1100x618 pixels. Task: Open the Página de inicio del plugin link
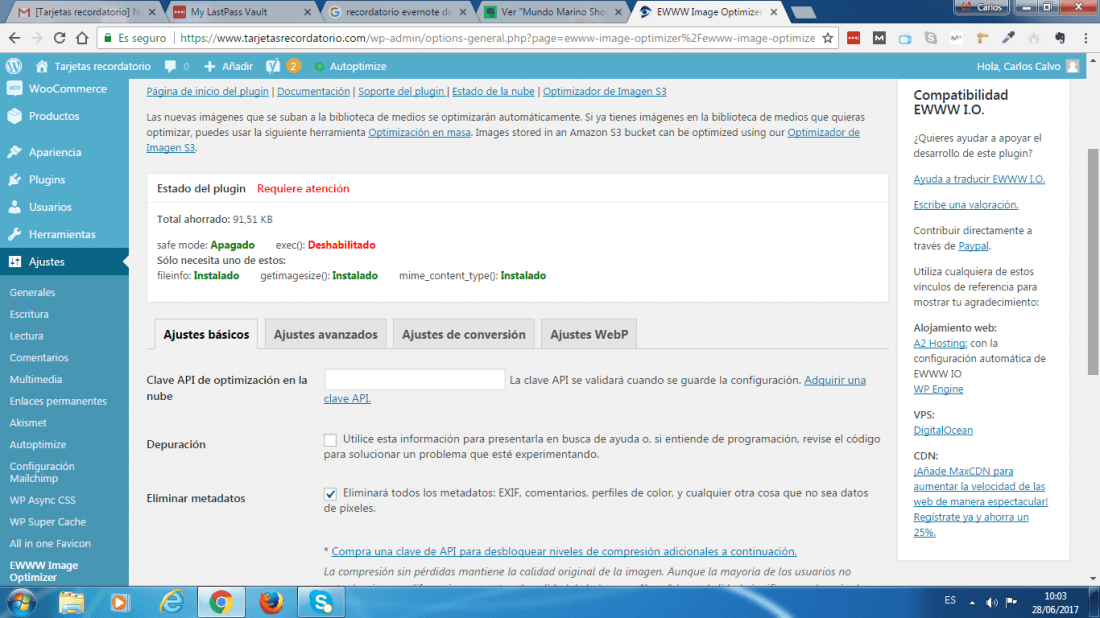(x=208, y=91)
